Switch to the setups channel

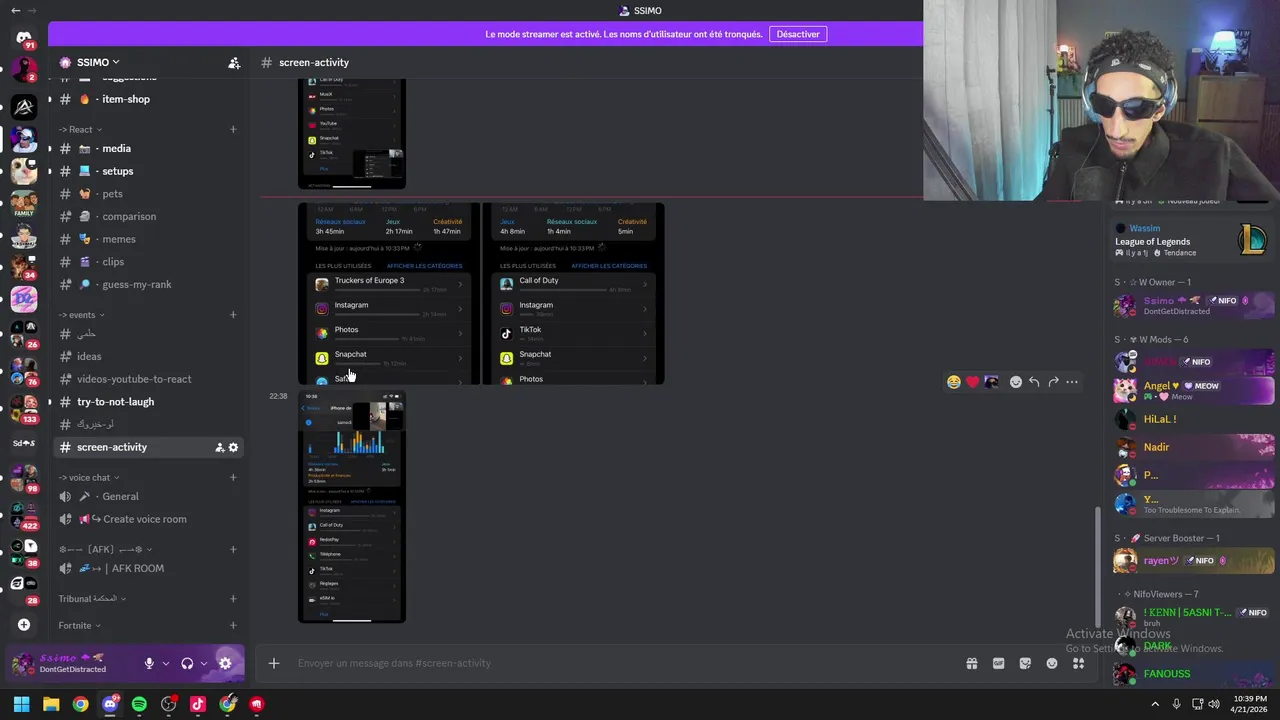pyautogui.click(x=148, y=171)
